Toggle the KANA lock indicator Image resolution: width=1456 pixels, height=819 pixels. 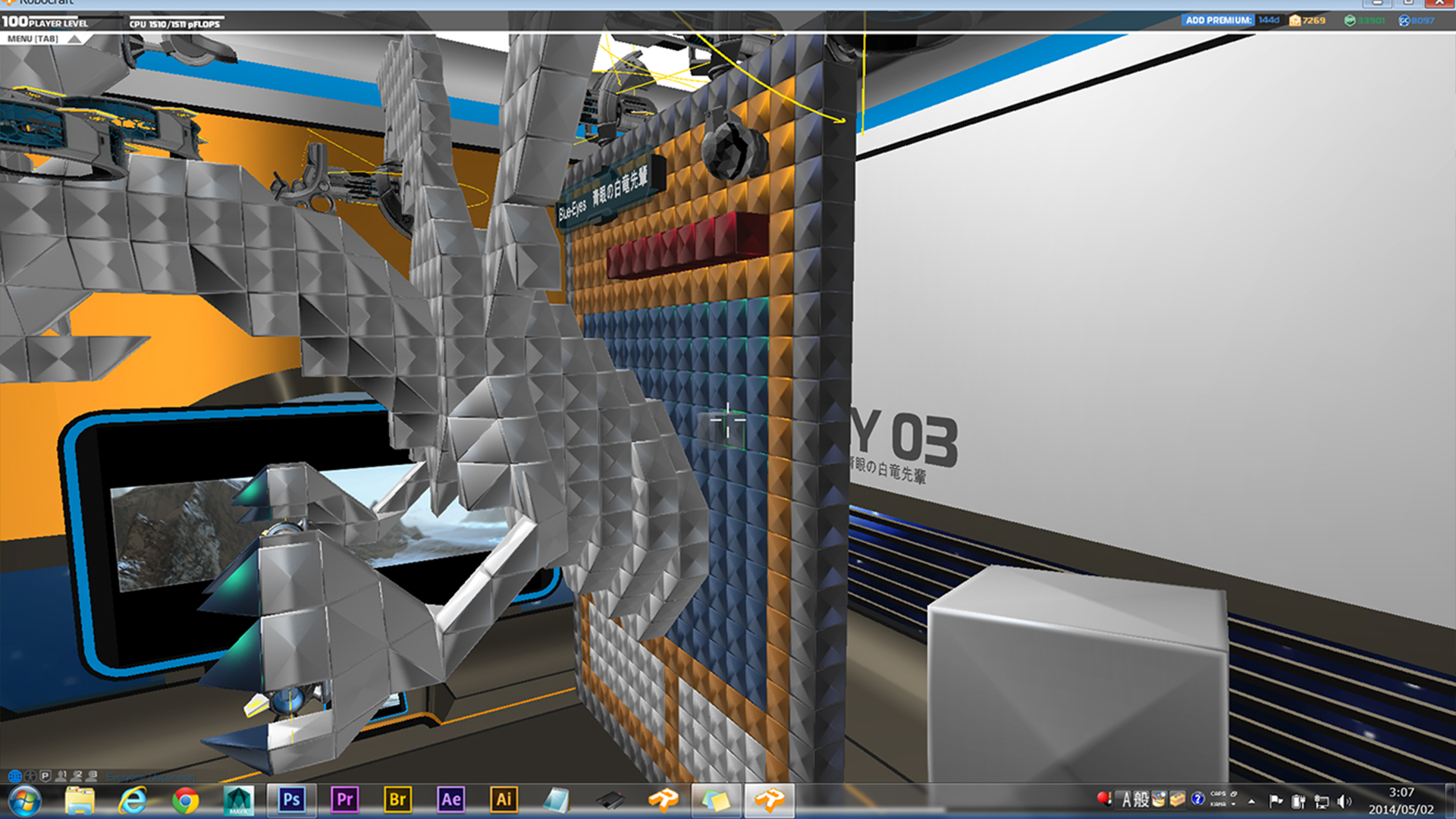pyautogui.click(x=1218, y=804)
